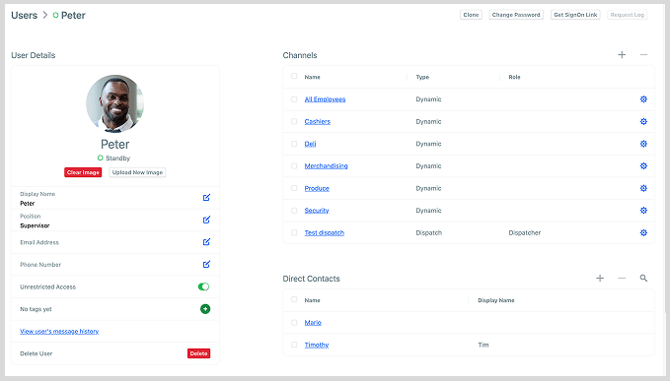This screenshot has height=381, width=670.
Task: Select all direct contacts header checkbox
Action: pos(294,299)
